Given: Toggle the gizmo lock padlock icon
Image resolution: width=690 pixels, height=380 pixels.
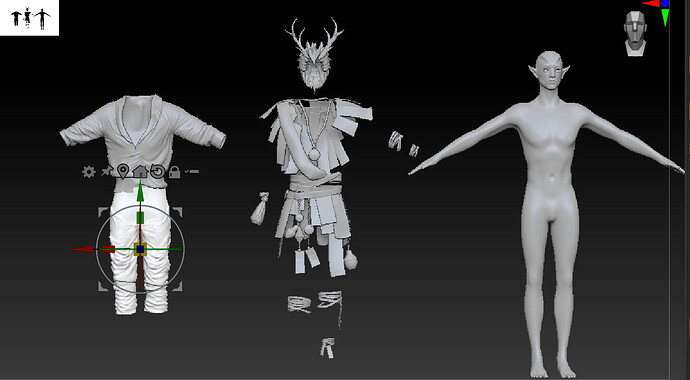Looking at the screenshot, I should click(174, 172).
